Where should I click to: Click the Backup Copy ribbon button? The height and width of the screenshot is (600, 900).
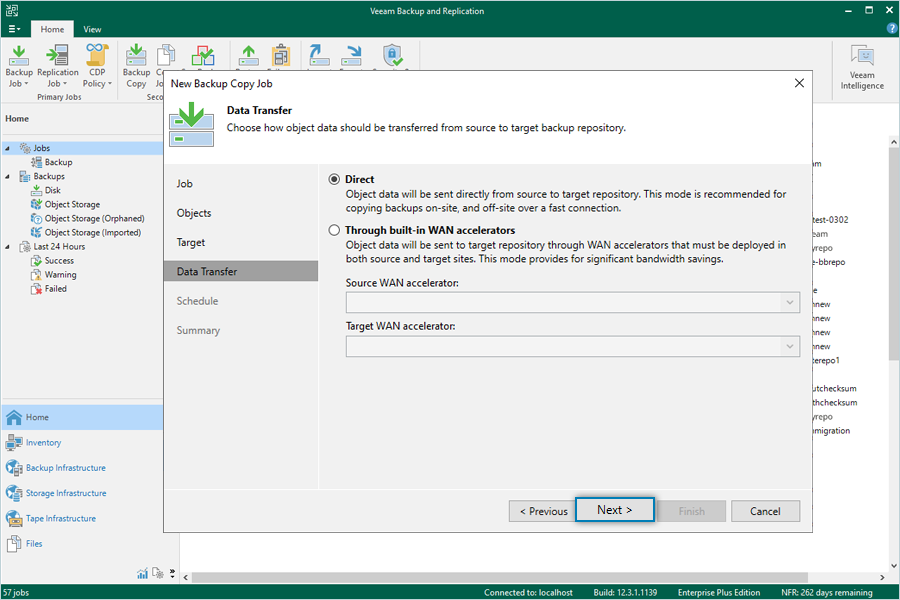pos(136,66)
